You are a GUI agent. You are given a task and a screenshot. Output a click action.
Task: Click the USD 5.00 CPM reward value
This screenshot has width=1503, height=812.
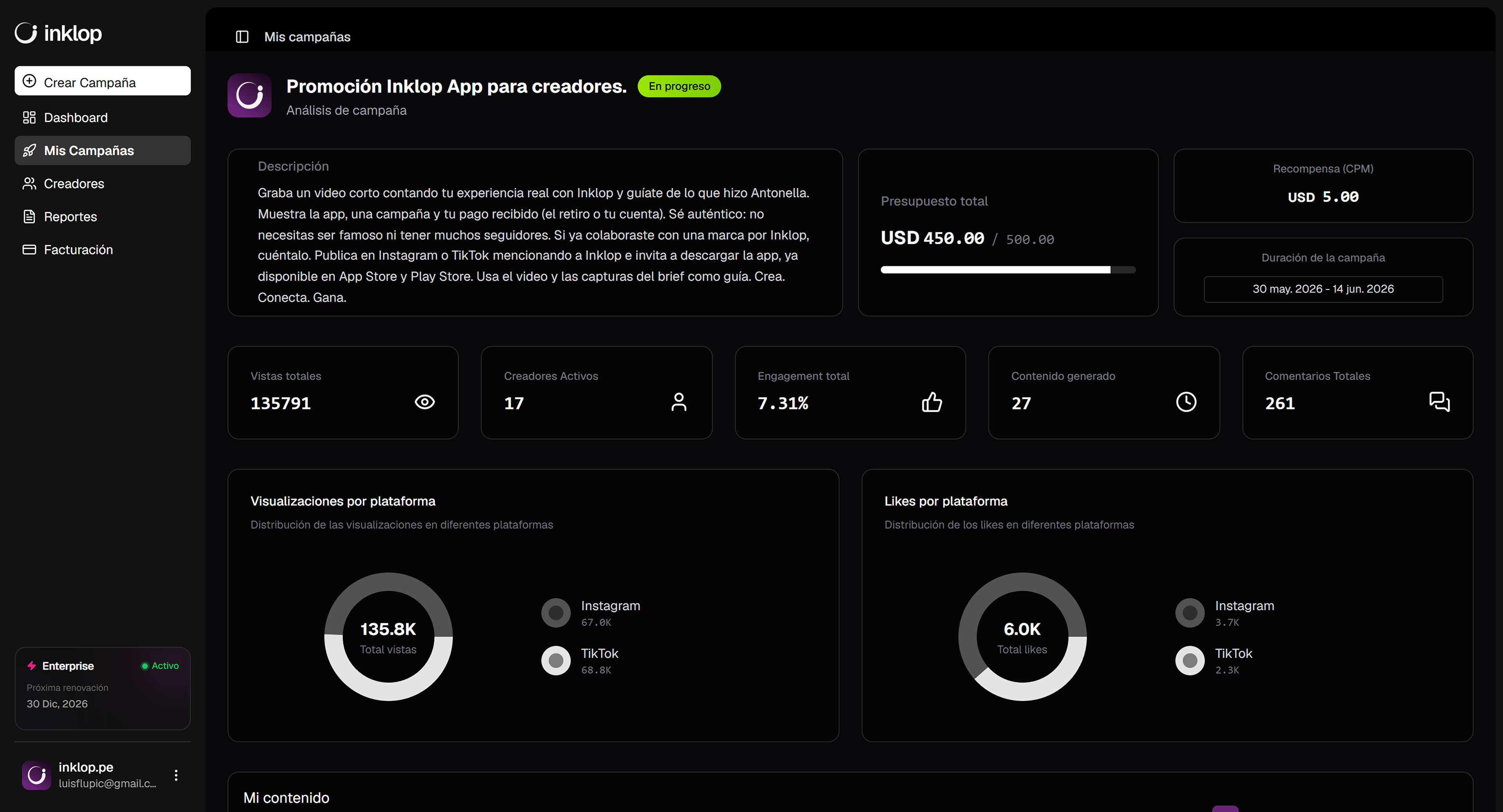coord(1323,197)
